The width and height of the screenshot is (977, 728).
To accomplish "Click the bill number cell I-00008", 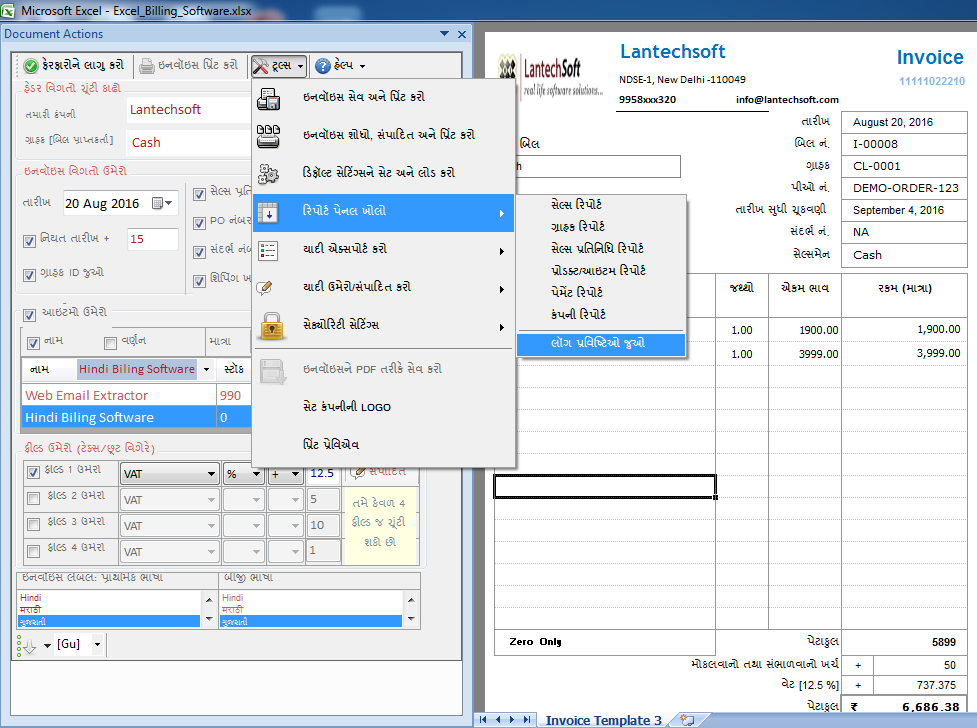I will coord(903,144).
